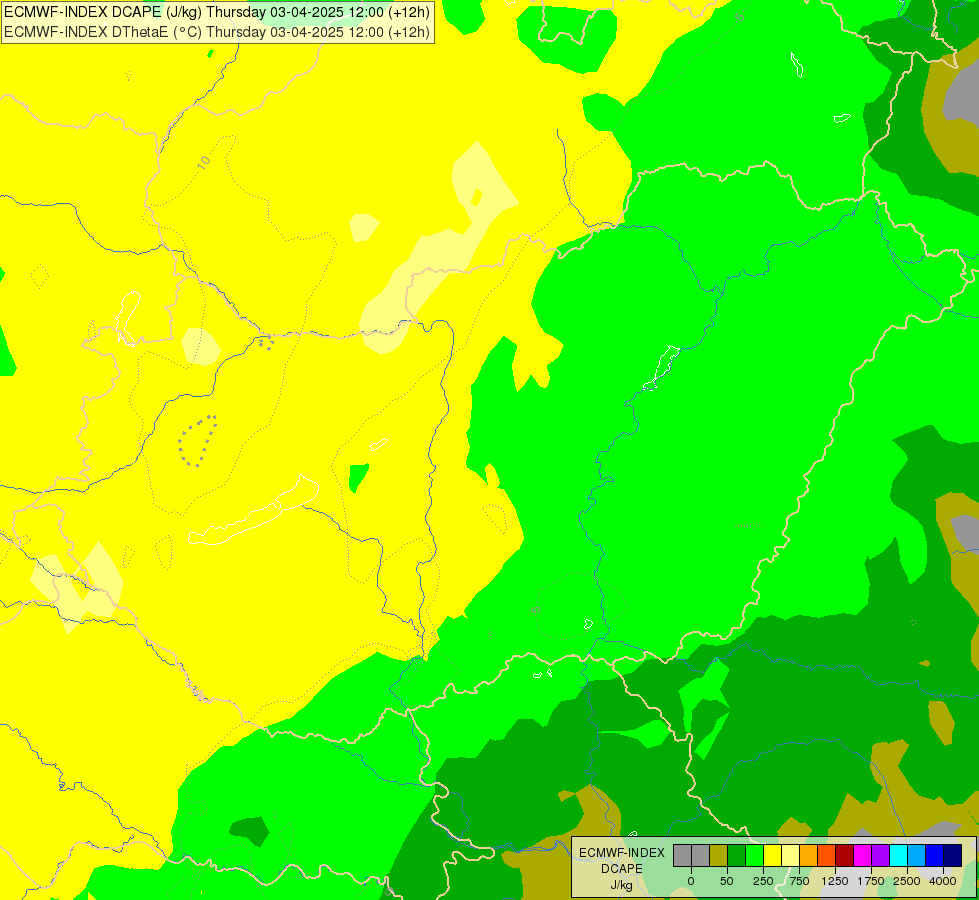Click the legend value 4000
979x900 pixels.
coord(943,881)
